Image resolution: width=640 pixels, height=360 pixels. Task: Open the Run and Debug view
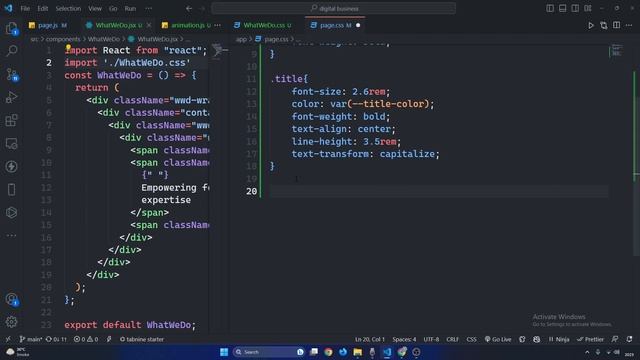coord(11,97)
